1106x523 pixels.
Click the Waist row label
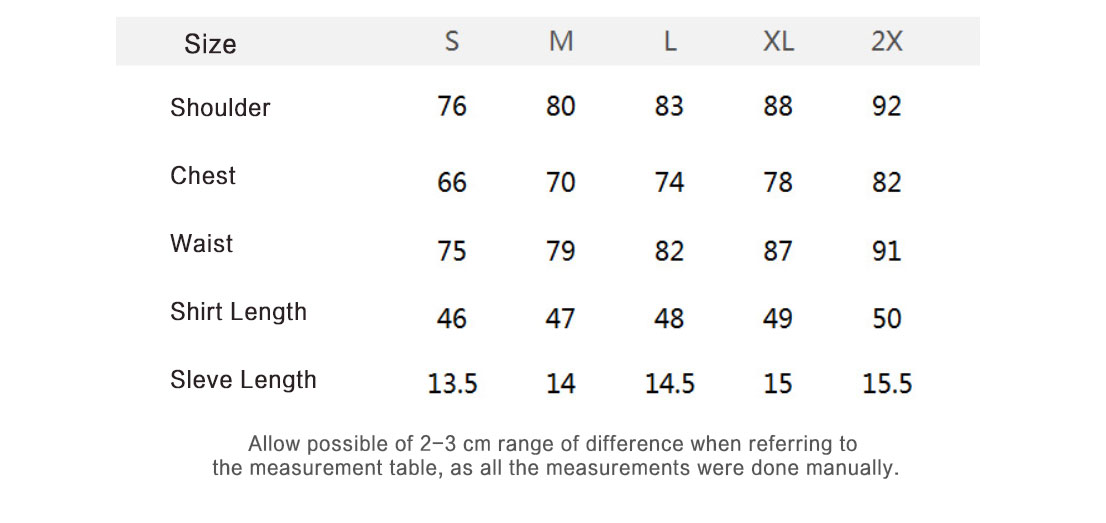201,244
